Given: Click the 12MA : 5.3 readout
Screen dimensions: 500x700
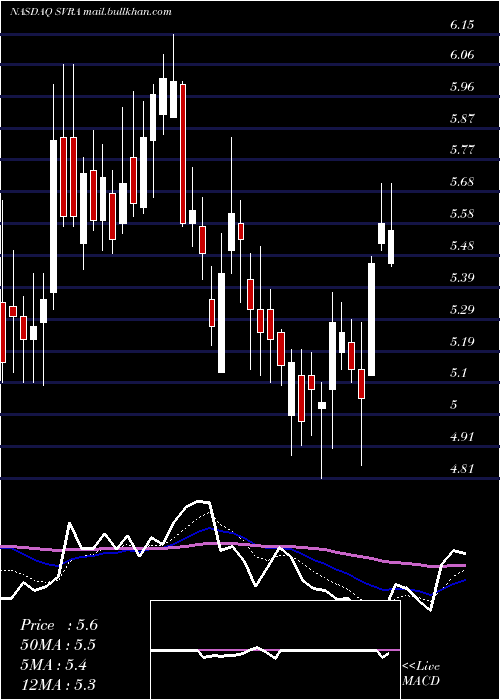Looking at the screenshot, I should [x=58, y=685].
